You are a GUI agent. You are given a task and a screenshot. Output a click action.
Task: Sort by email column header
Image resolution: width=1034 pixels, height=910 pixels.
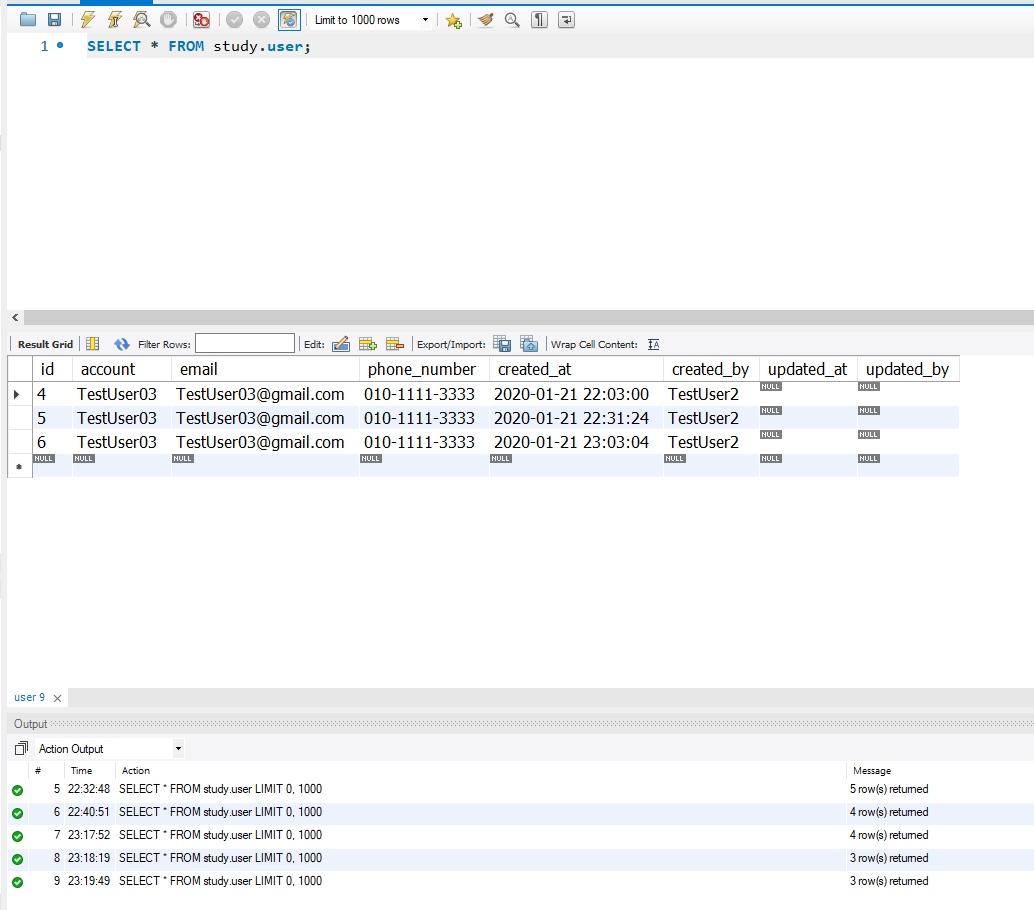click(265, 369)
